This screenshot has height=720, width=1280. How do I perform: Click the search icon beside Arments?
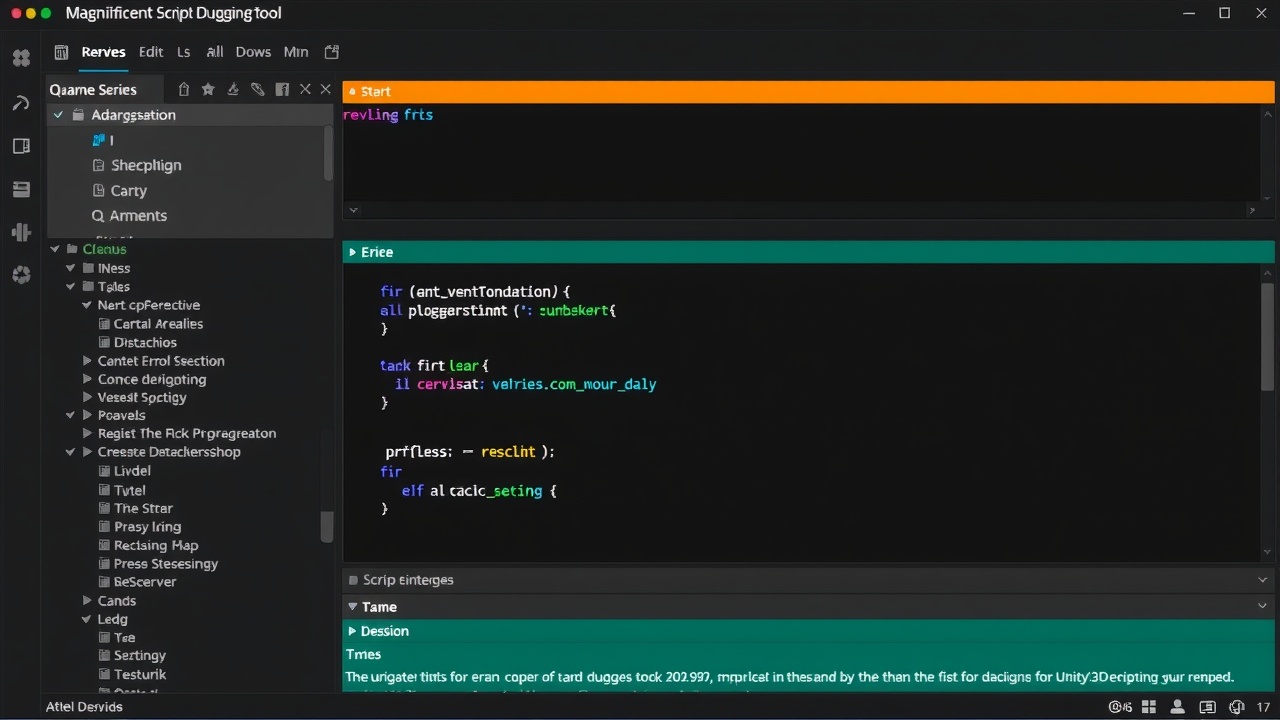pos(98,216)
